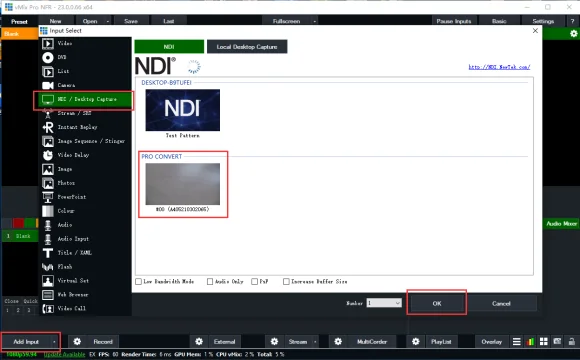
Task: Open the NDI NewTek website link
Action: (x=499, y=67)
